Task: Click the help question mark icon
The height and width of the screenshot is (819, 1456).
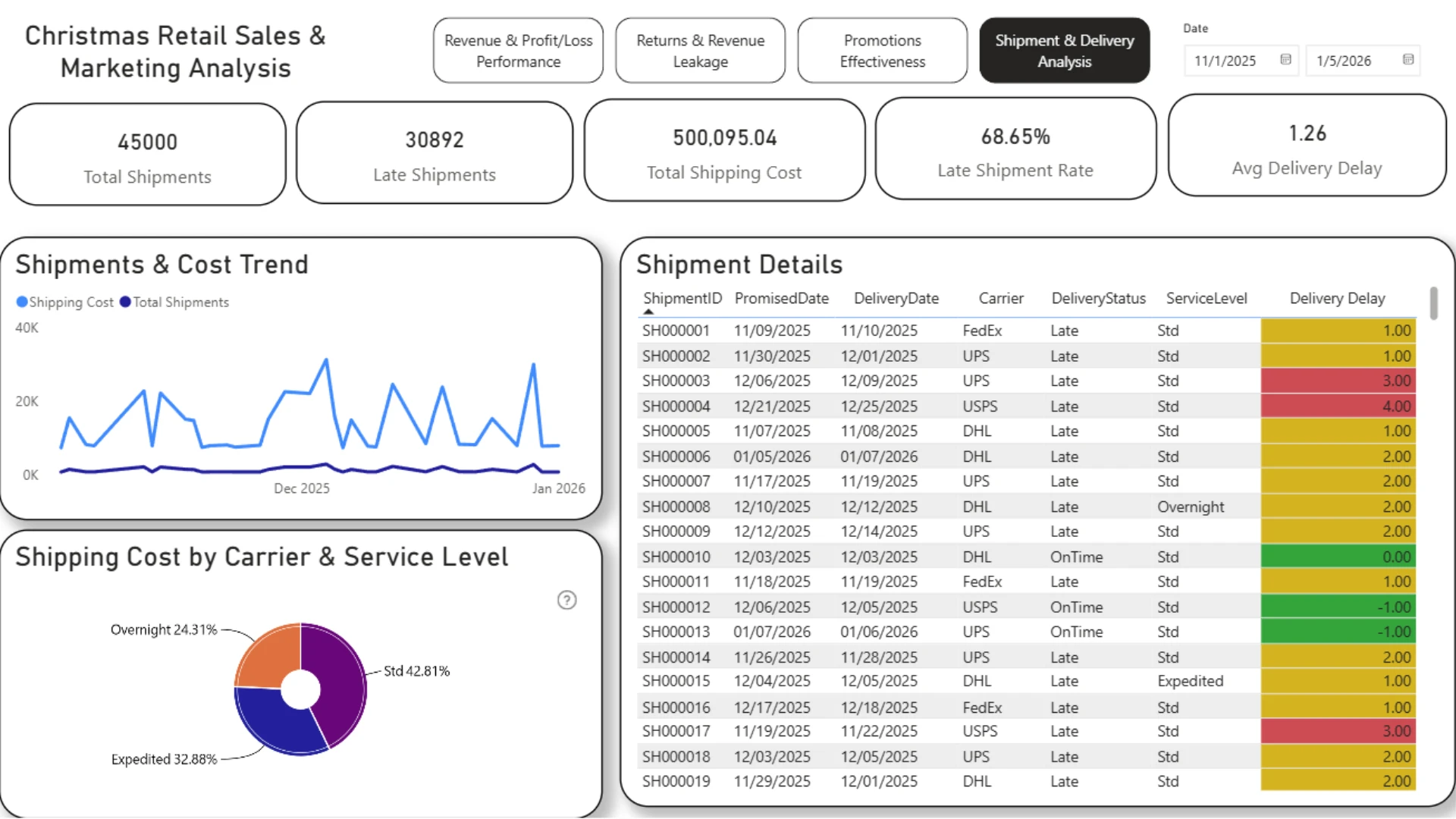Action: (566, 601)
